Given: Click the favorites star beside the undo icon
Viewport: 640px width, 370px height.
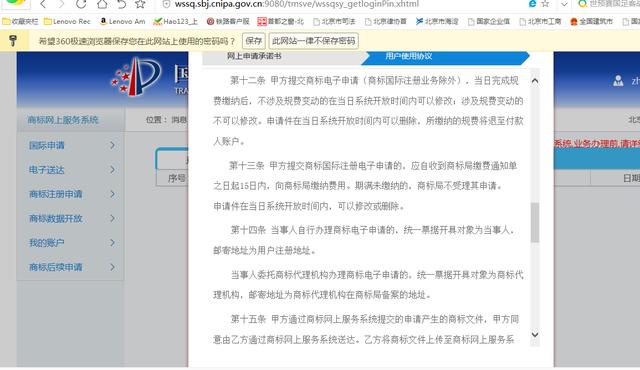Looking at the screenshot, I should click(x=140, y=4).
